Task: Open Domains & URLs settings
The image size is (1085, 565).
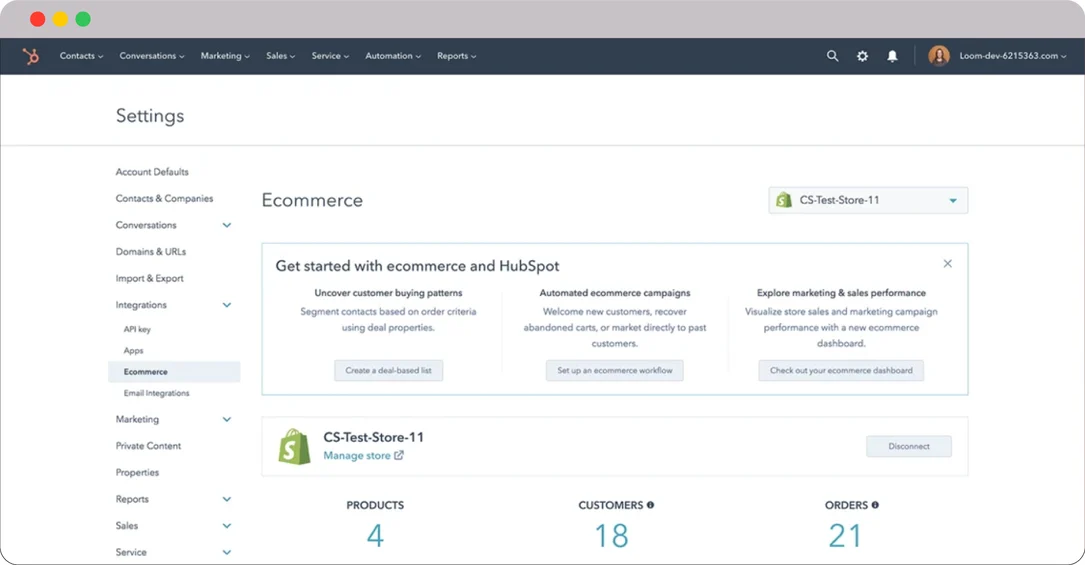Action: coord(151,252)
